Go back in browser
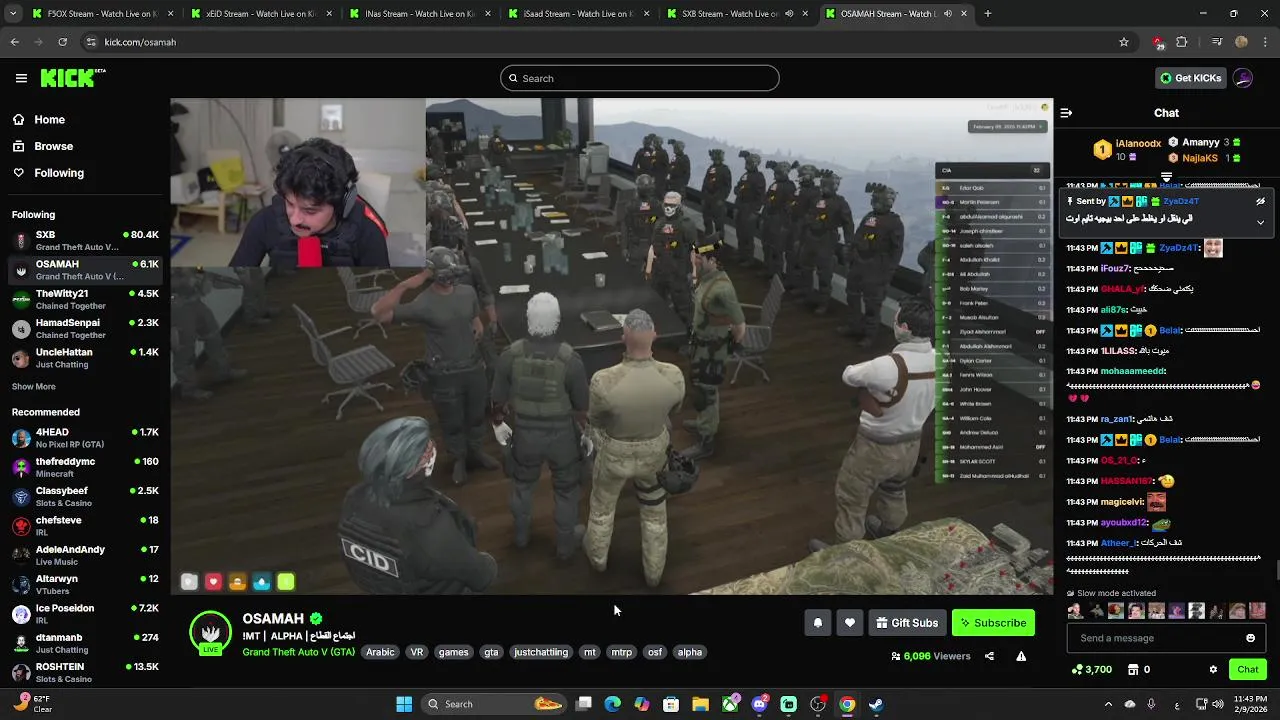The height and width of the screenshot is (720, 1280). tap(14, 42)
